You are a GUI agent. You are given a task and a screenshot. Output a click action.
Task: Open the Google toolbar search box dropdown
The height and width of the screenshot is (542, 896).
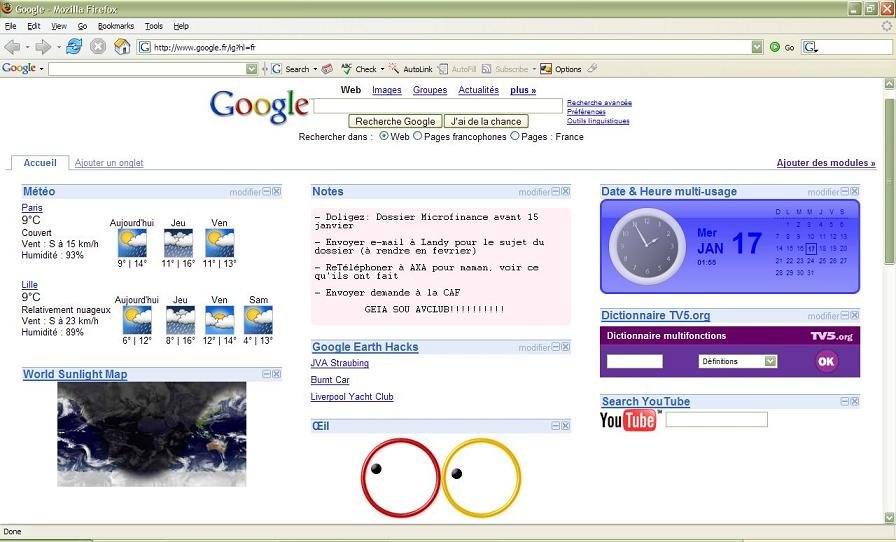251,69
